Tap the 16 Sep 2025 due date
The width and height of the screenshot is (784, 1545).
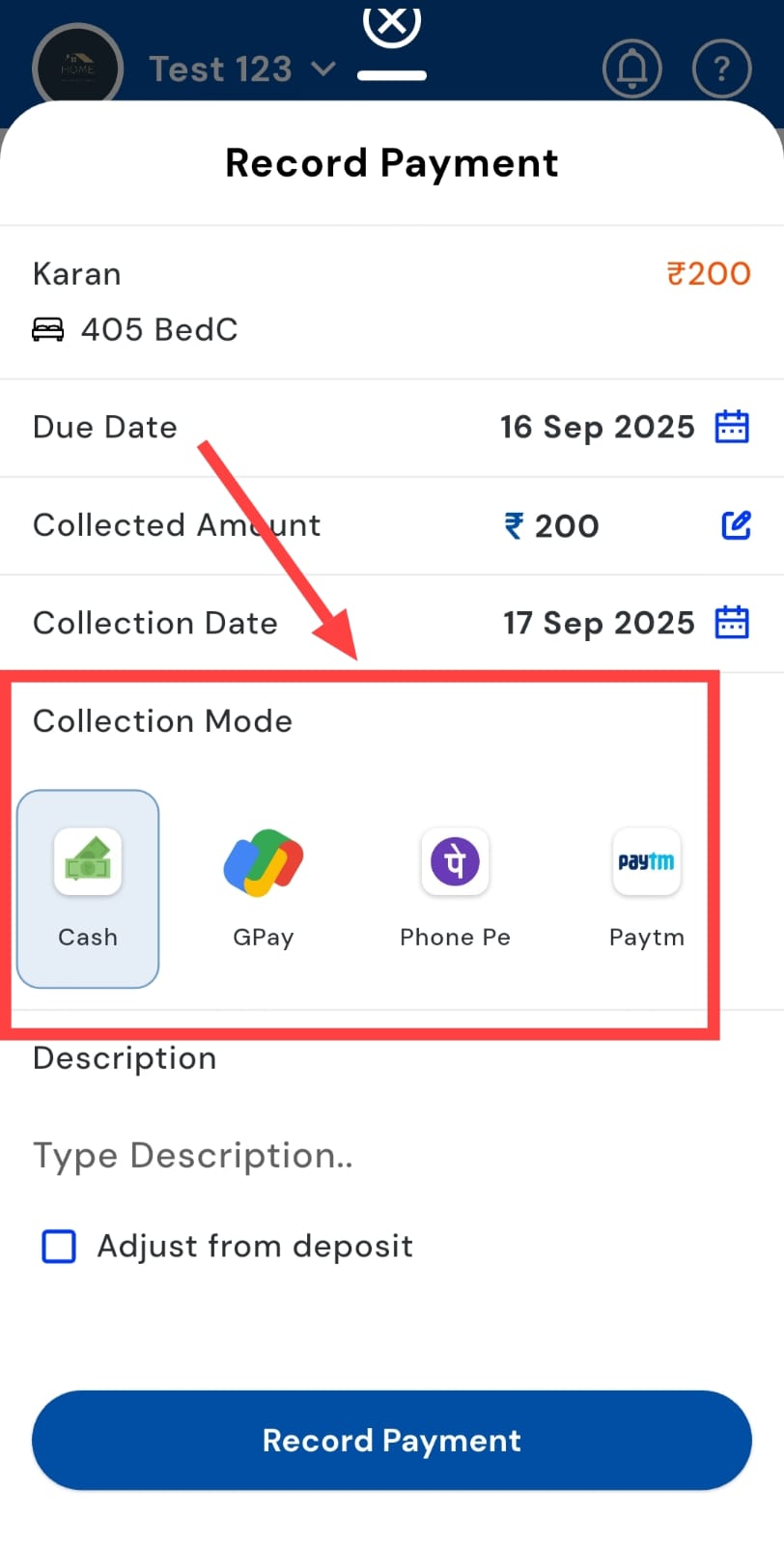(x=597, y=427)
